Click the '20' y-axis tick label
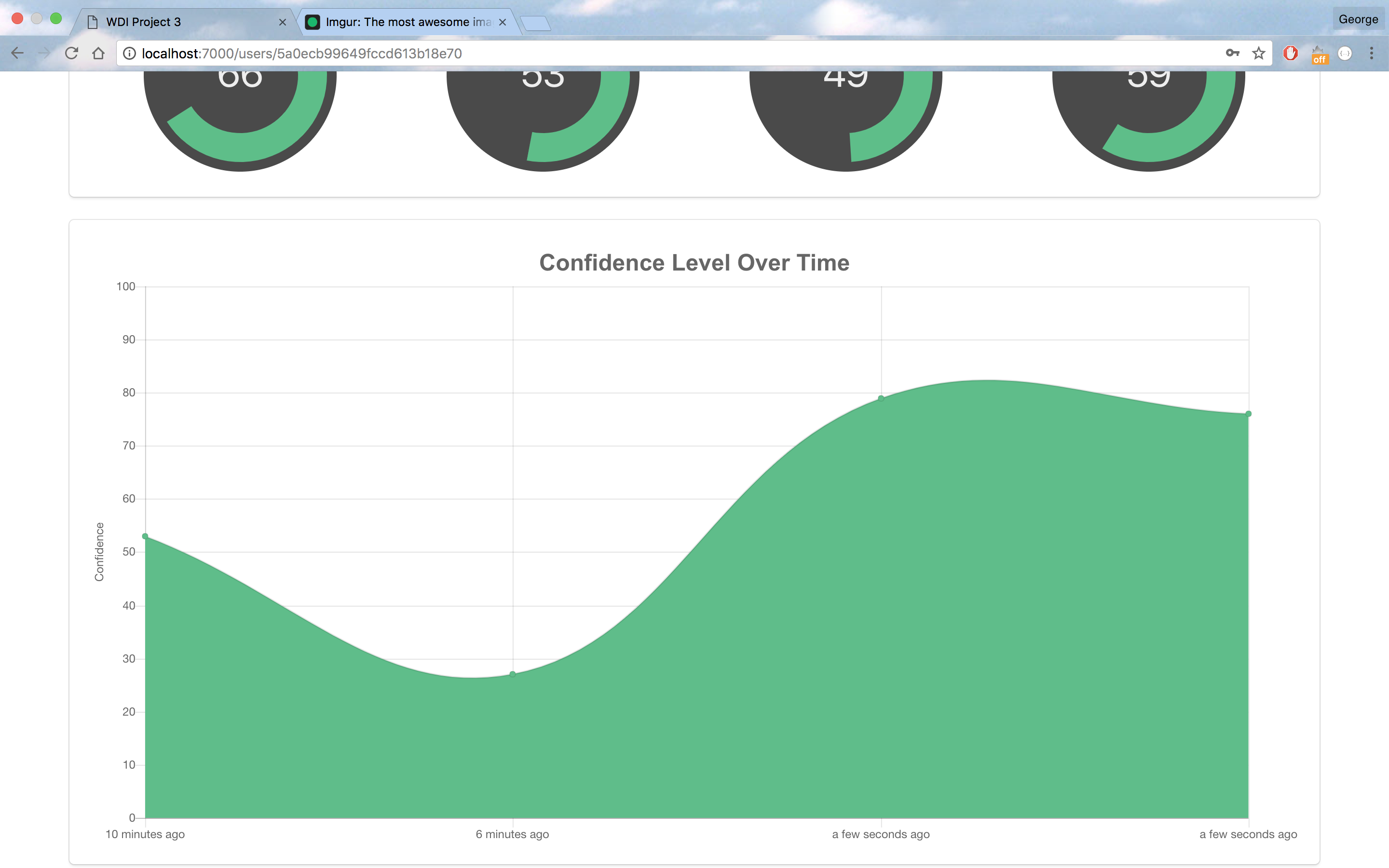 click(x=129, y=712)
